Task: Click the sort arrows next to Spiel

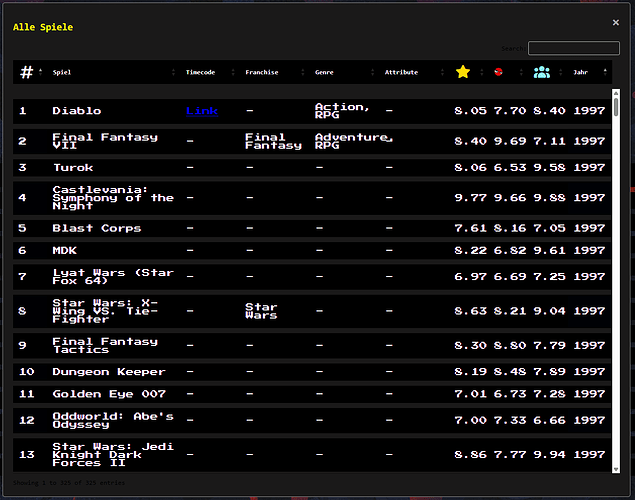Action: [x=174, y=72]
